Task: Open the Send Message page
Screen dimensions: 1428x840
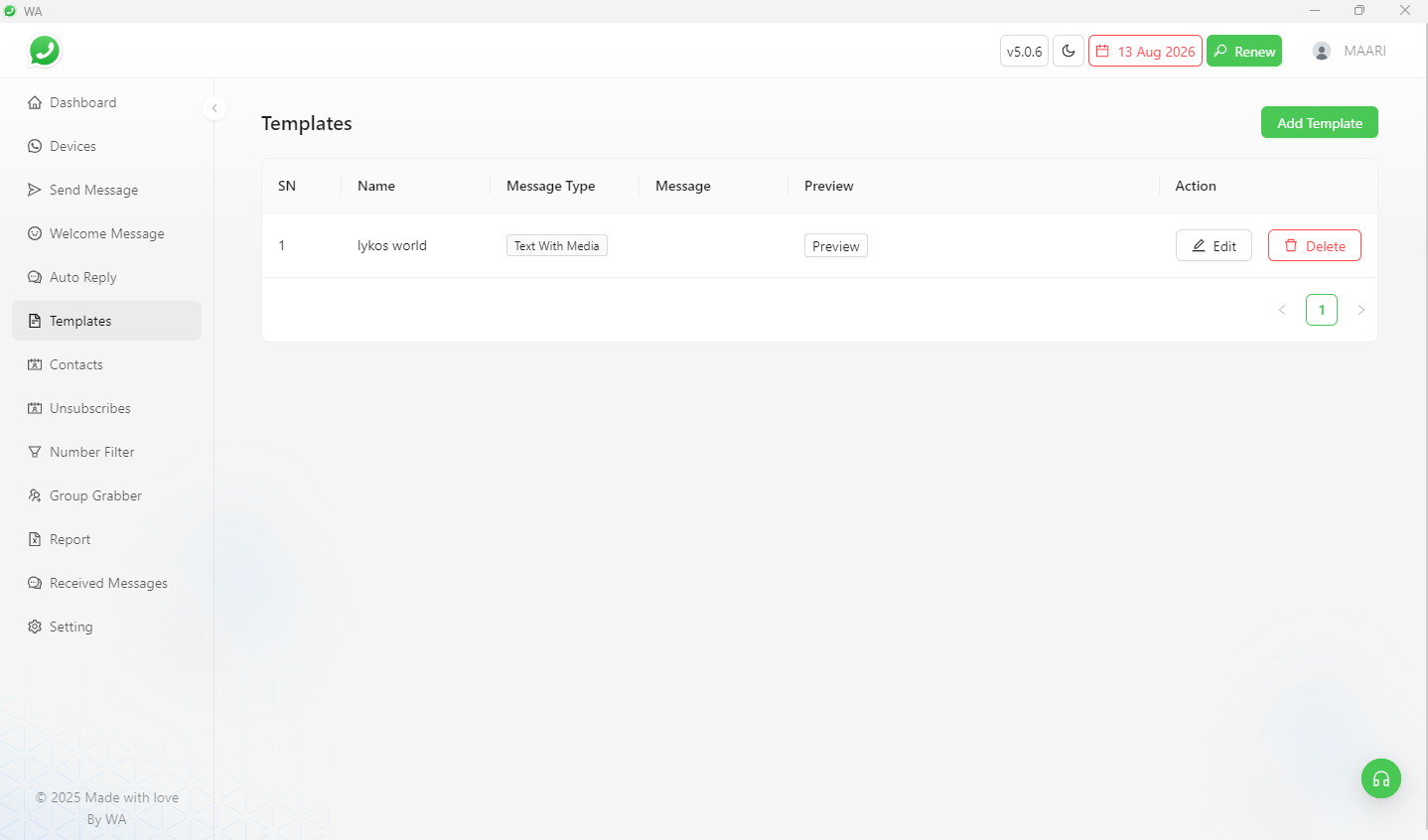Action: 93,190
